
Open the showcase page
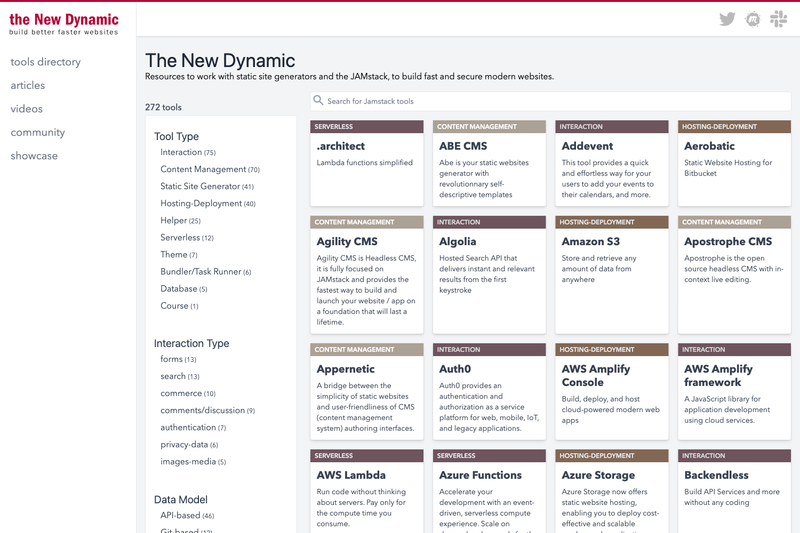point(34,156)
